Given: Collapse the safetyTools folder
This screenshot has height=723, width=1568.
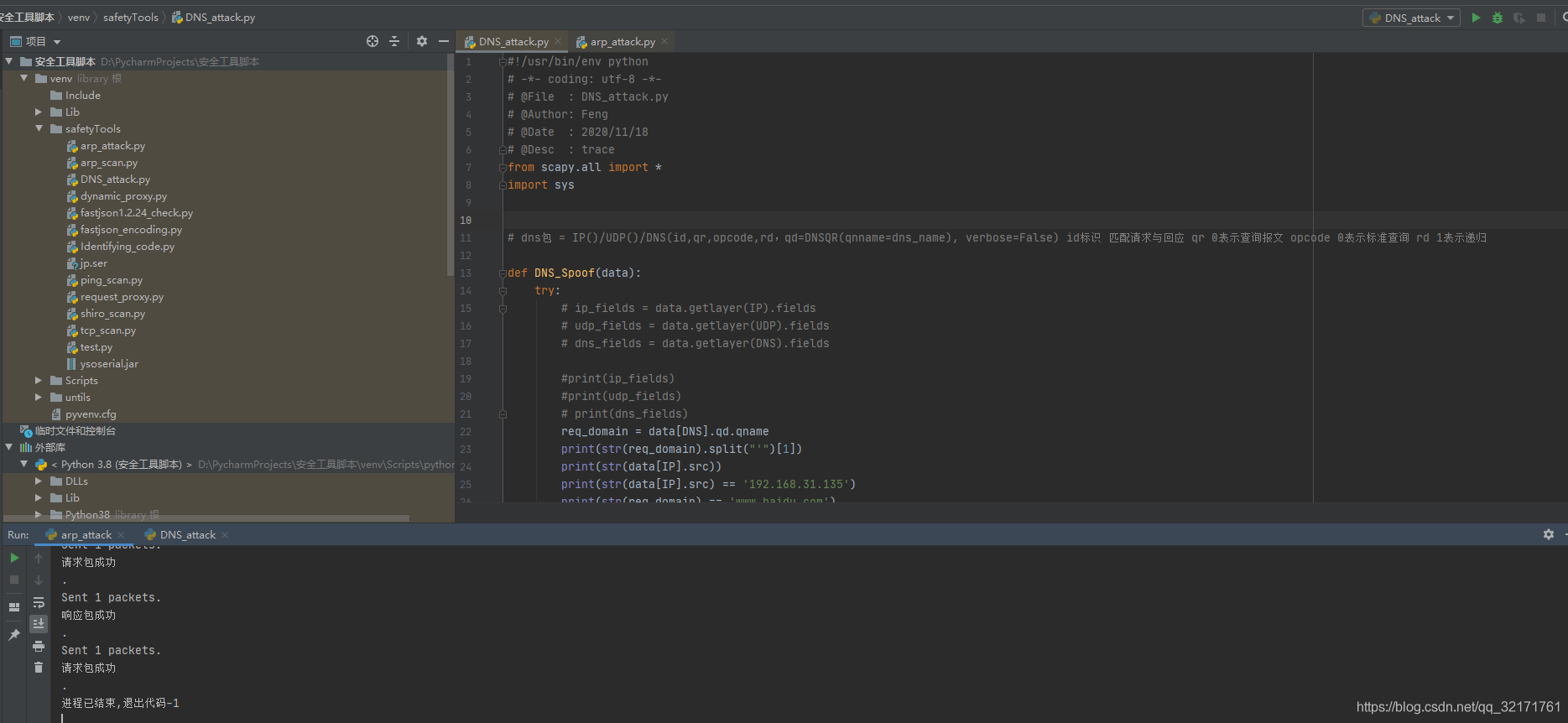Looking at the screenshot, I should click(39, 128).
